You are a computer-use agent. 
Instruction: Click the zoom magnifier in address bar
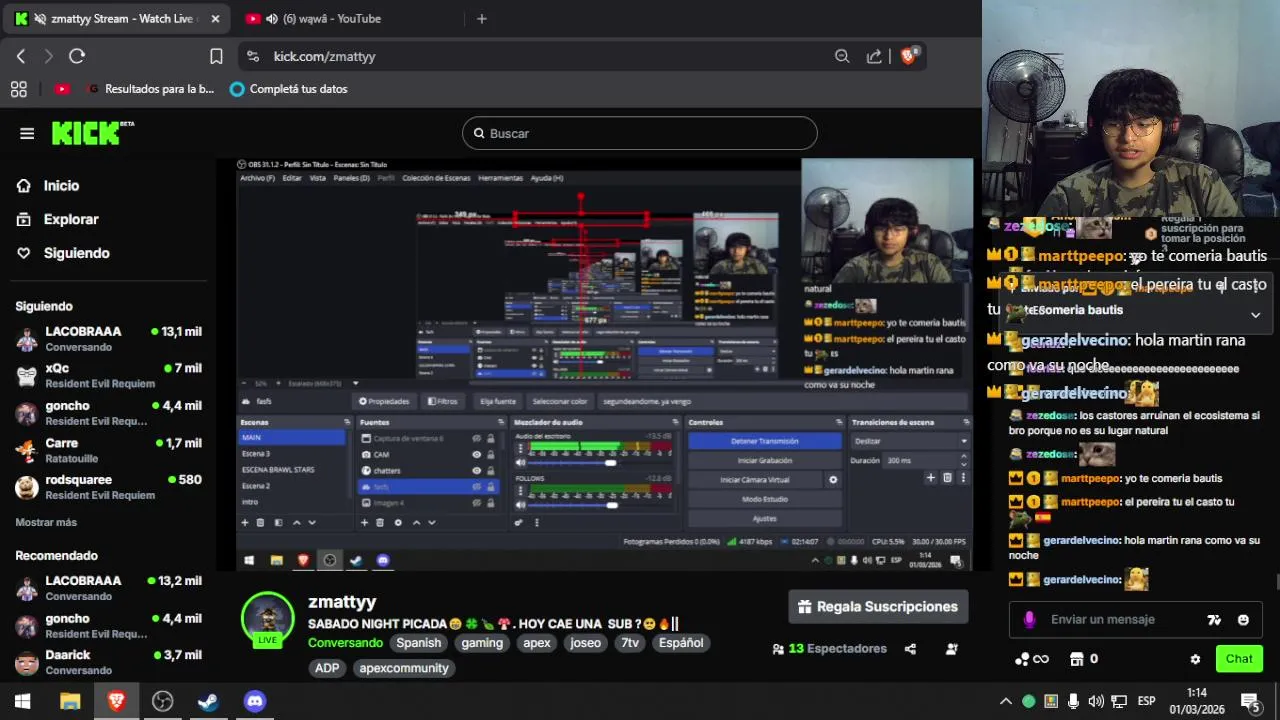tap(842, 56)
